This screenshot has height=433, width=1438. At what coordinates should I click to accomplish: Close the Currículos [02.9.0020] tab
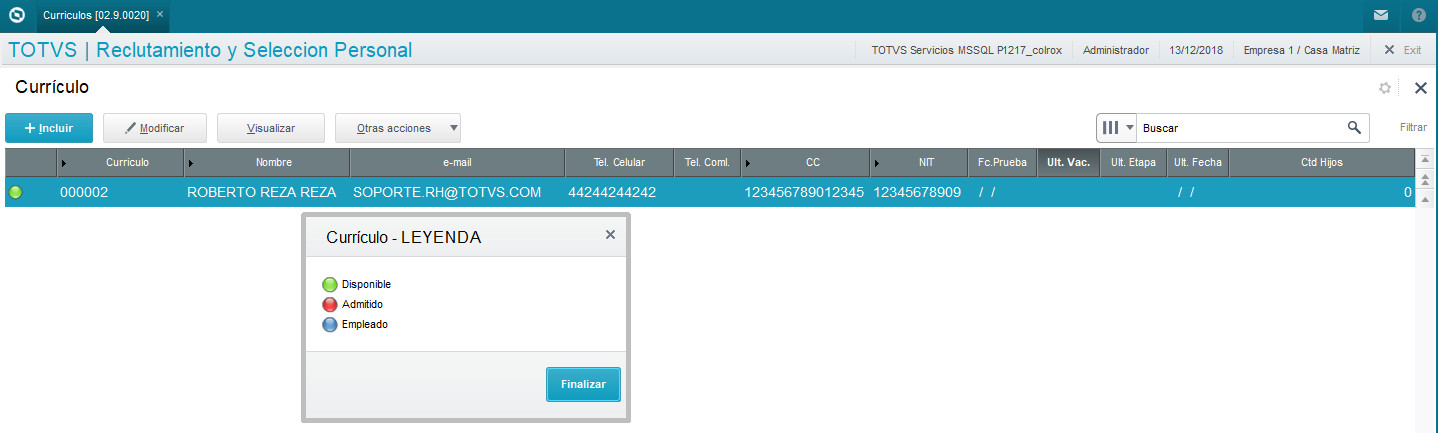161,15
